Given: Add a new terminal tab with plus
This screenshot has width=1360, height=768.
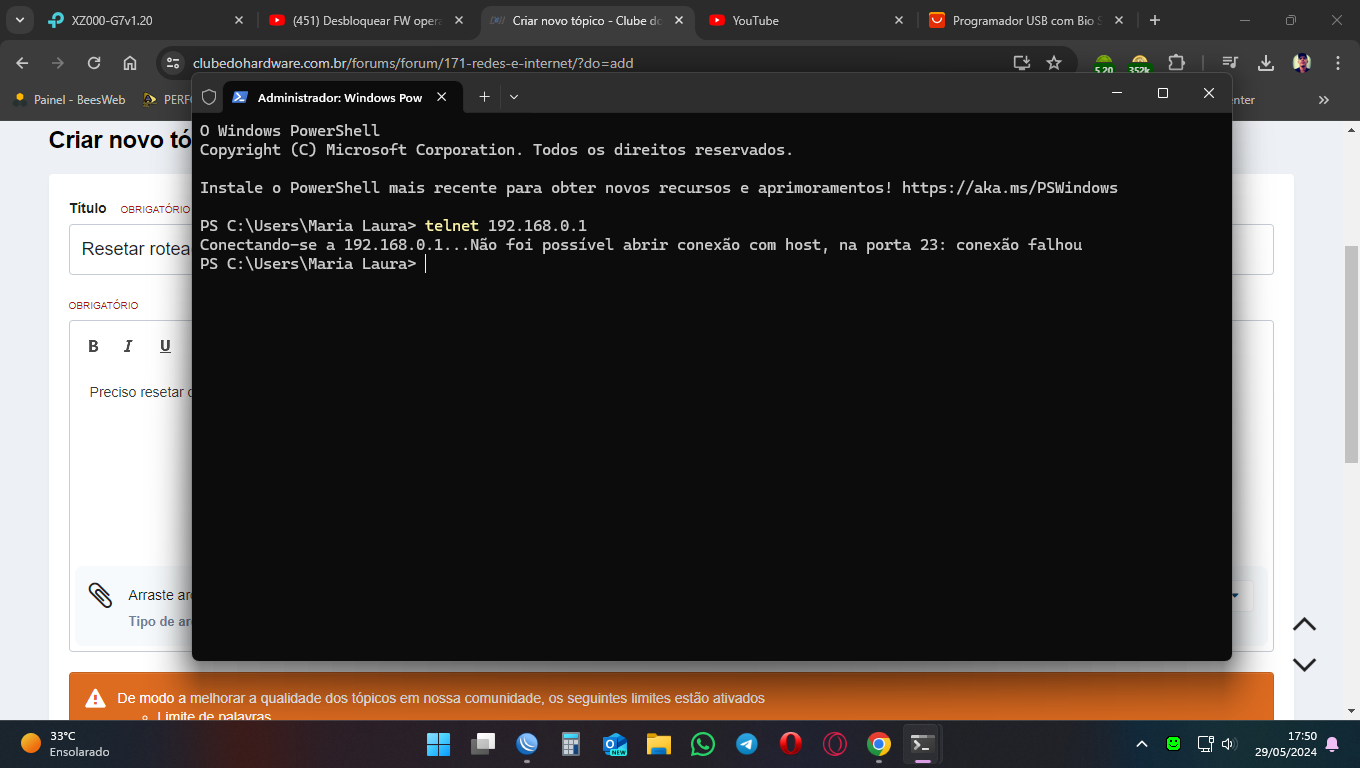Looking at the screenshot, I should point(484,97).
